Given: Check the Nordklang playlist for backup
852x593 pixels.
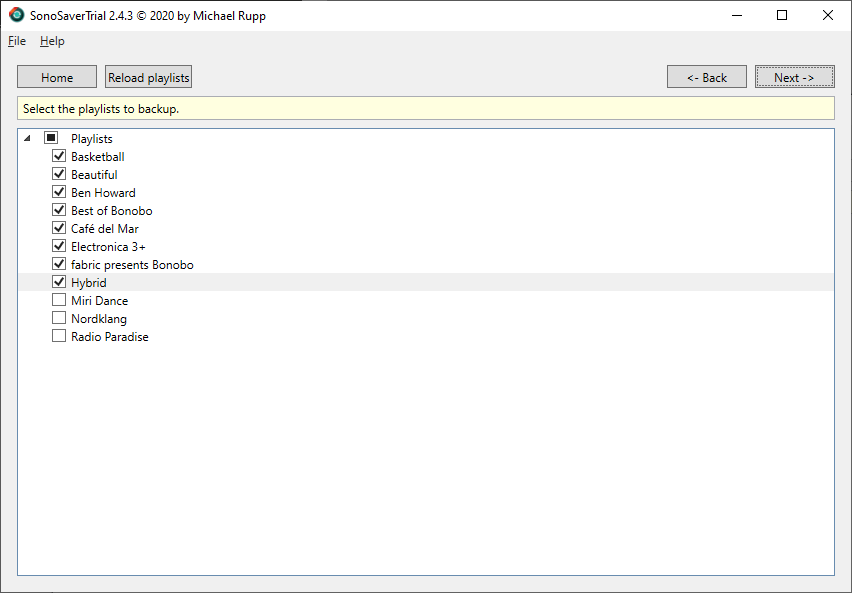Looking at the screenshot, I should pyautogui.click(x=59, y=318).
